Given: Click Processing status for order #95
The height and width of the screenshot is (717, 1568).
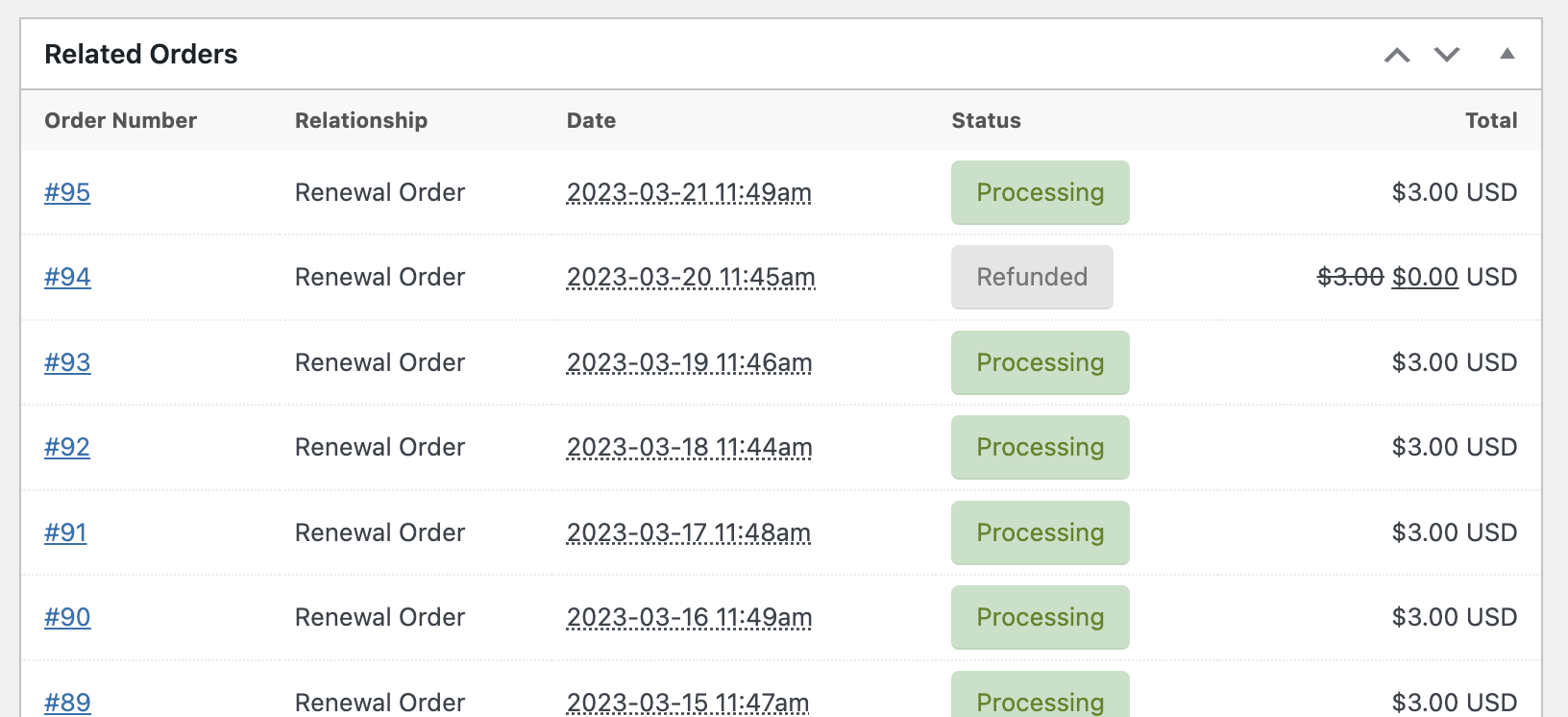Looking at the screenshot, I should [x=1040, y=192].
